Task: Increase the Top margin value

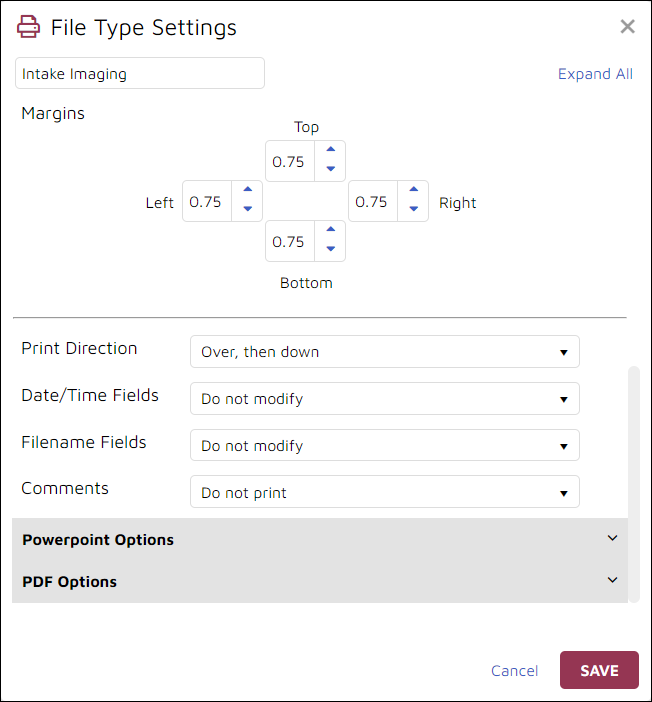Action: tap(330, 150)
